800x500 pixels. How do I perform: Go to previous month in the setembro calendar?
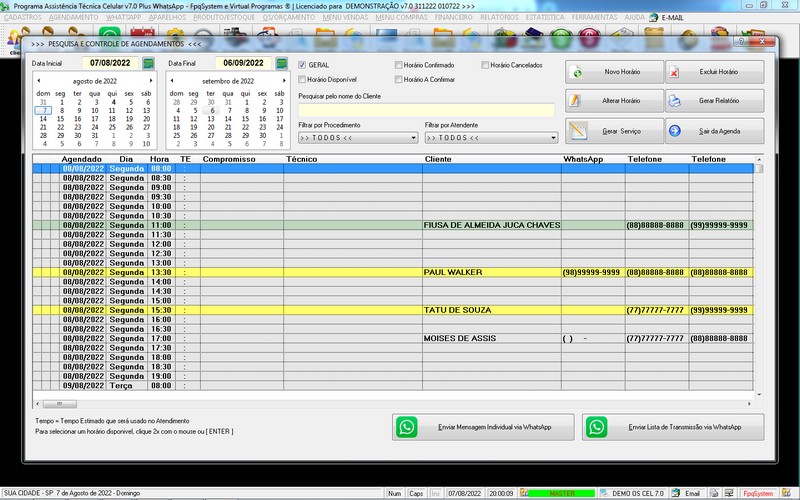pyautogui.click(x=172, y=81)
